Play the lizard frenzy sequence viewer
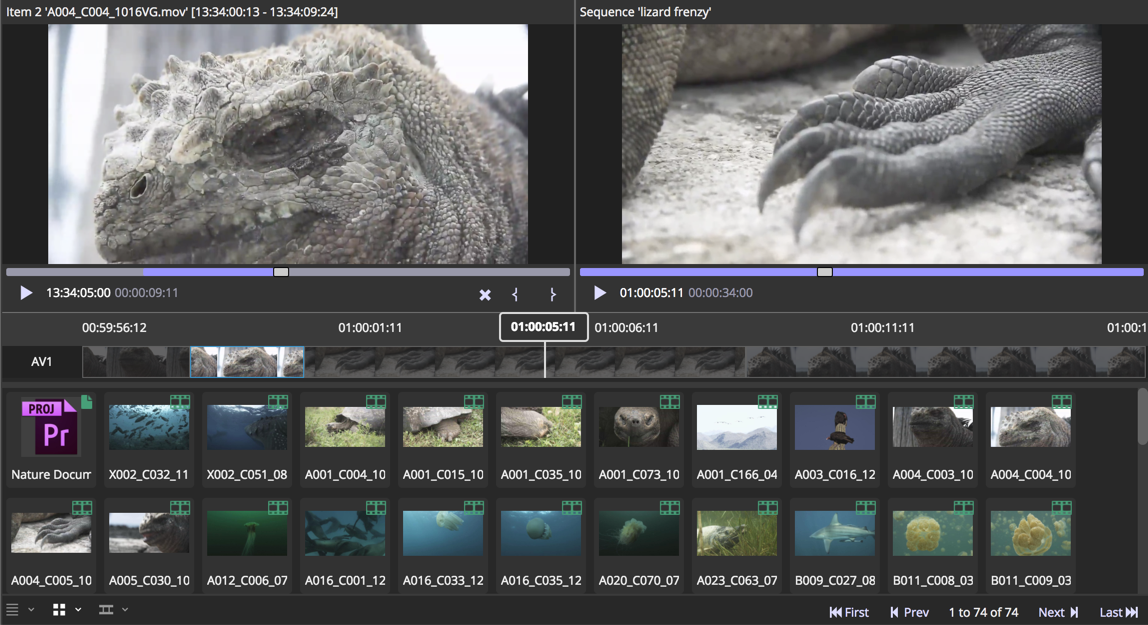 point(600,293)
